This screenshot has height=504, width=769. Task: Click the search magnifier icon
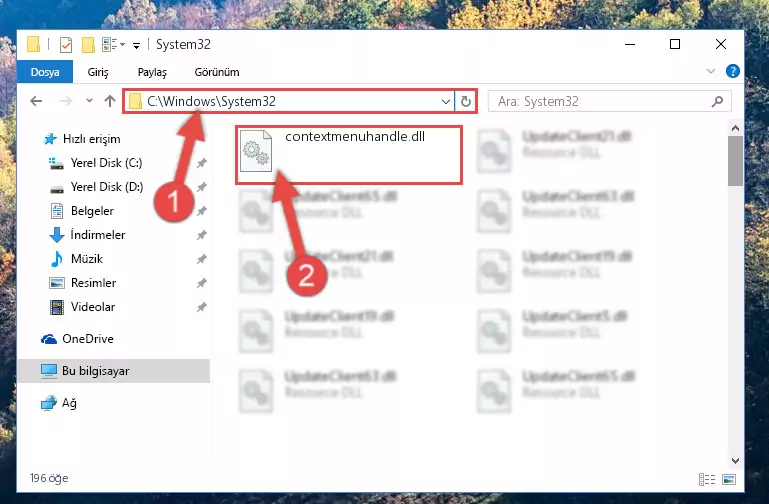717,101
